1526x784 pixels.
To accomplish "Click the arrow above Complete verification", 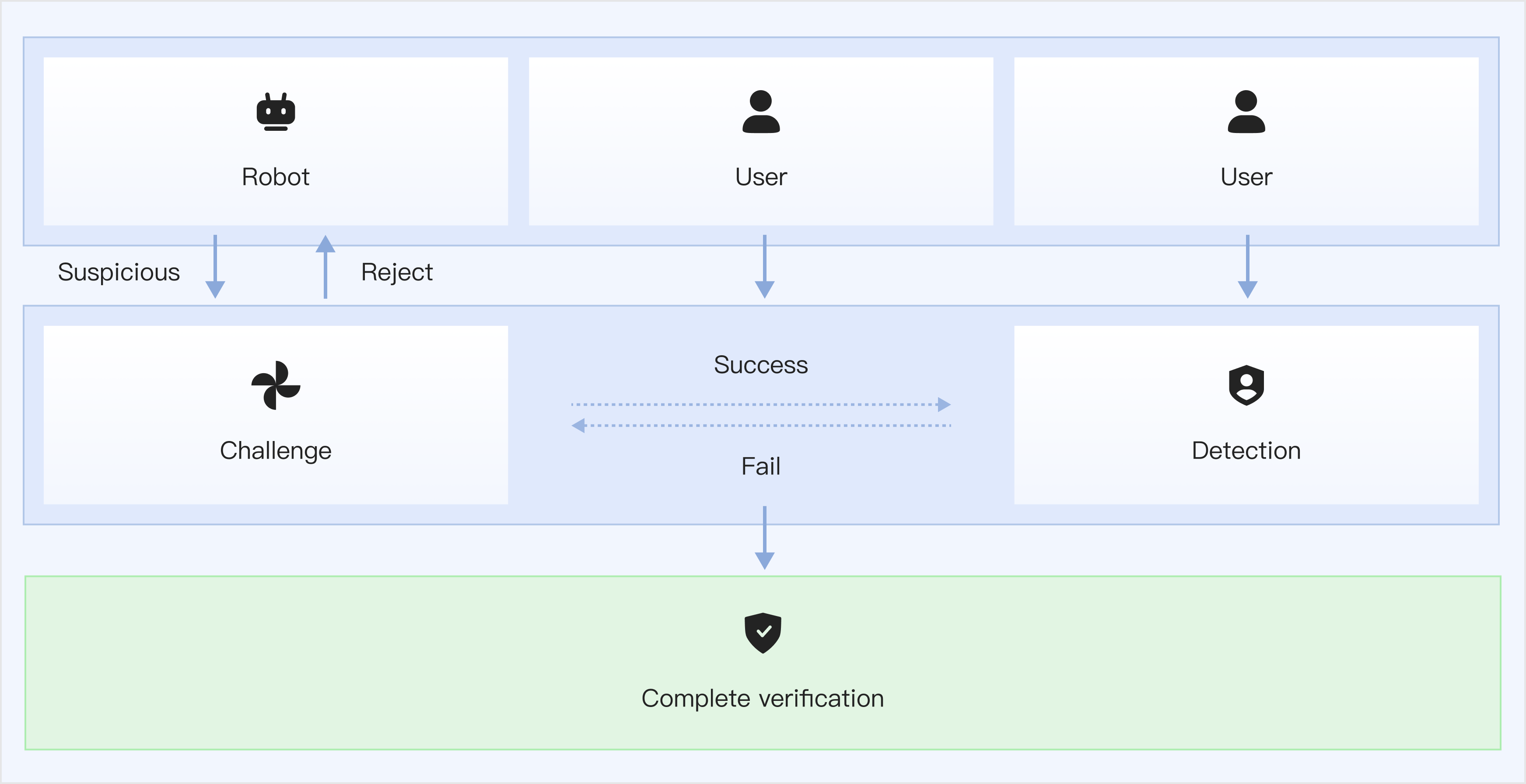I will (x=764, y=538).
